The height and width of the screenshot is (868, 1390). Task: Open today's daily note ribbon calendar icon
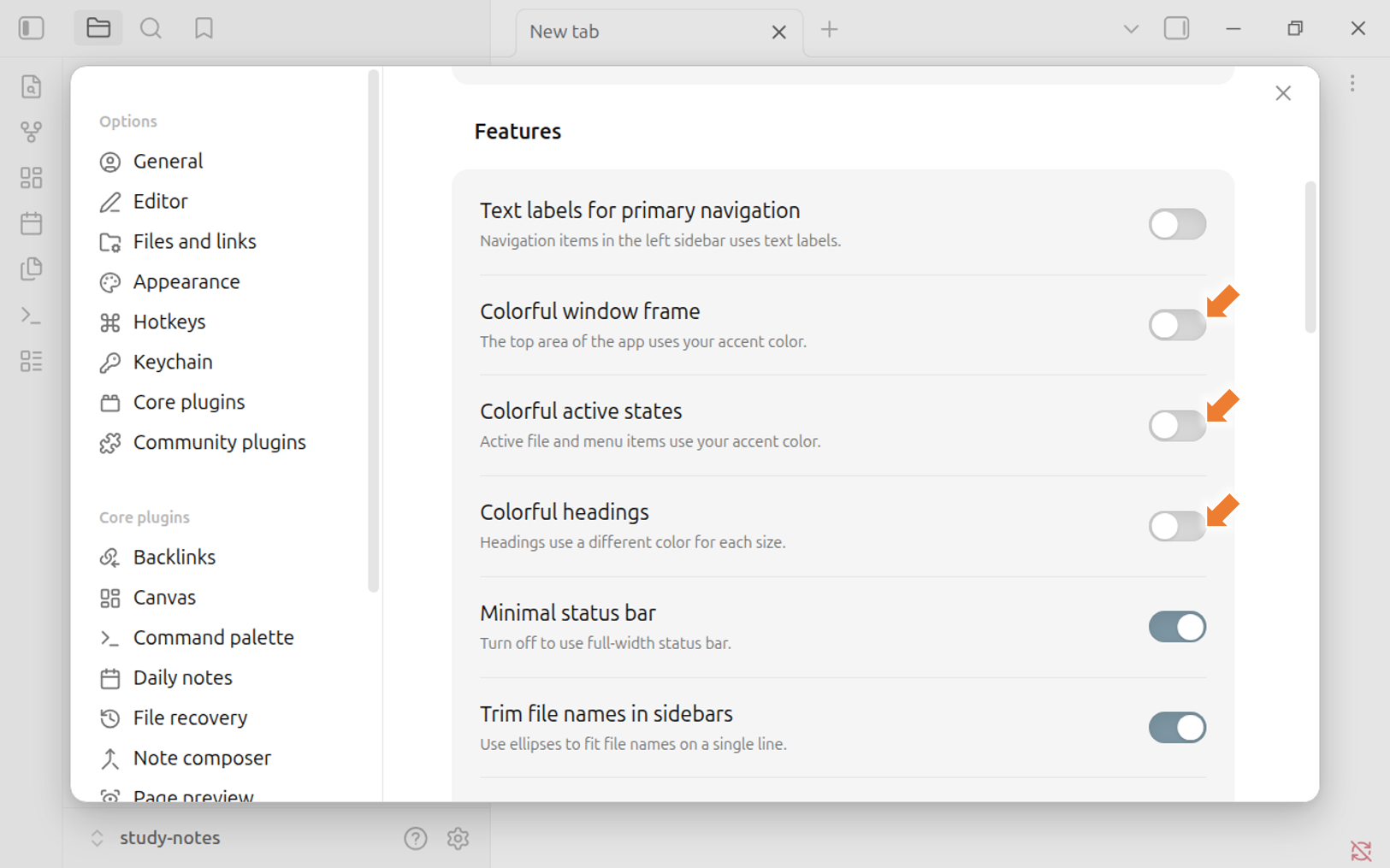point(32,223)
